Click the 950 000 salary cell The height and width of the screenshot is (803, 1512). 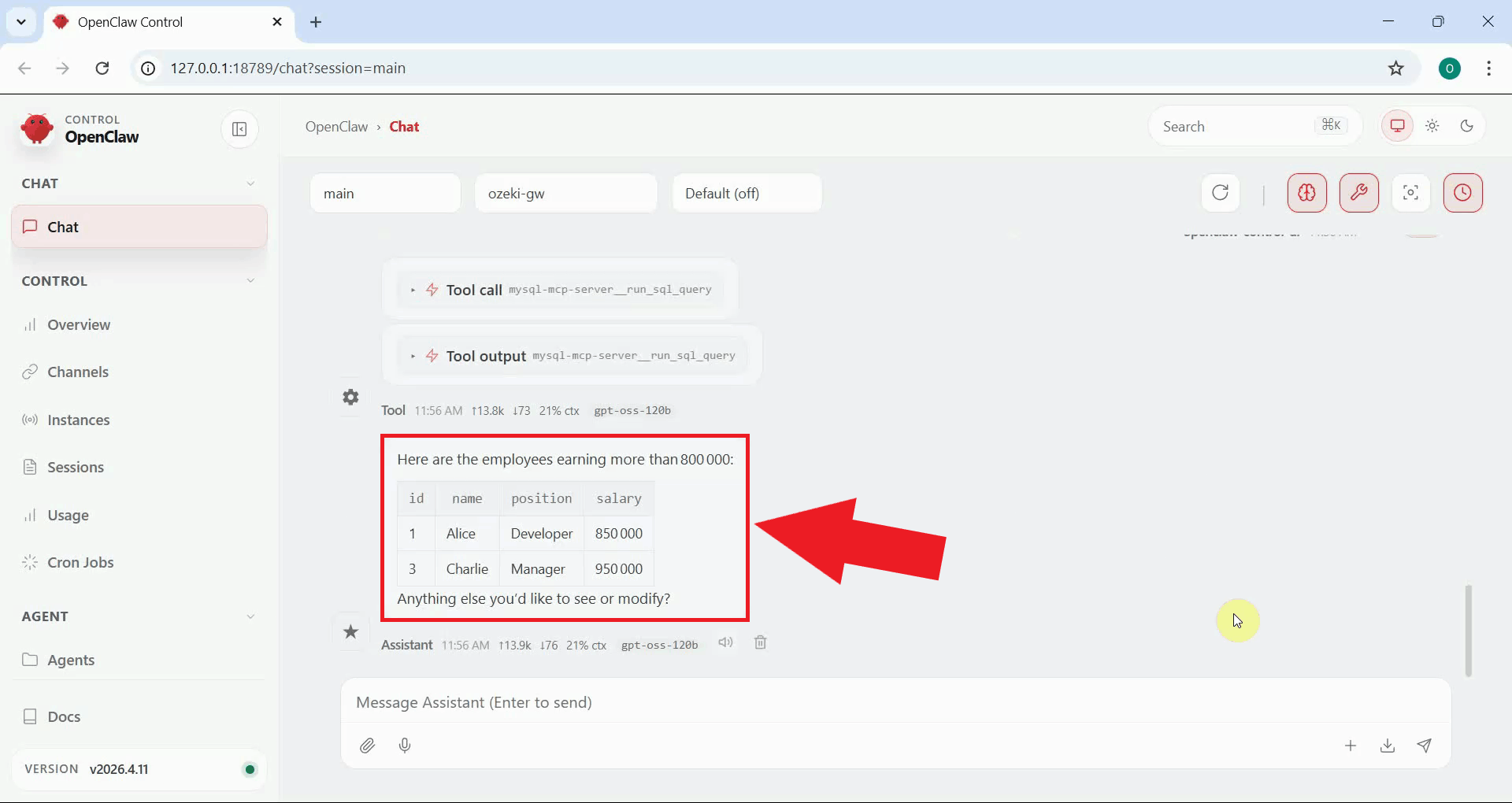click(x=619, y=568)
